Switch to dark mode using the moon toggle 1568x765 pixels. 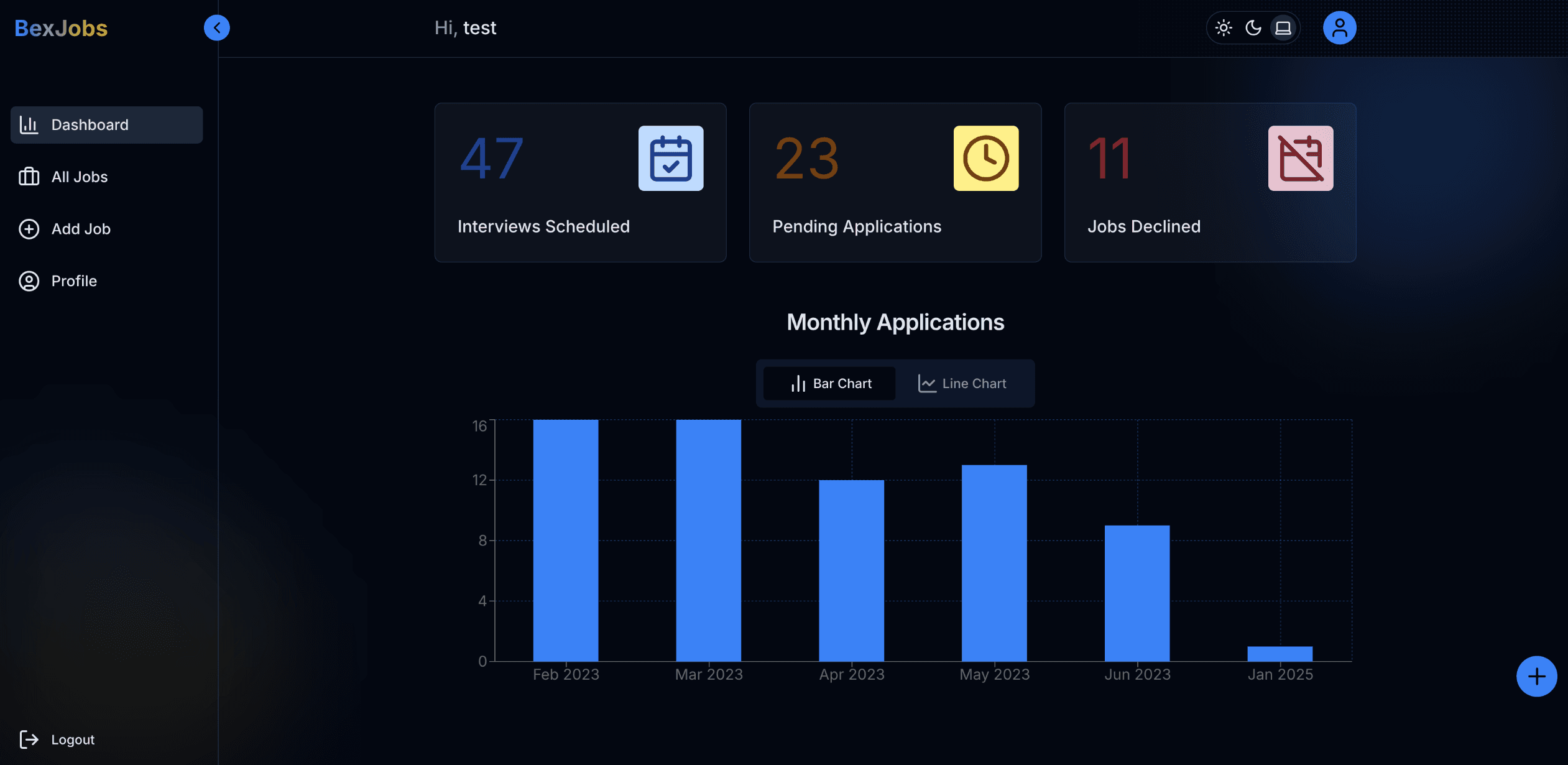click(x=1252, y=27)
